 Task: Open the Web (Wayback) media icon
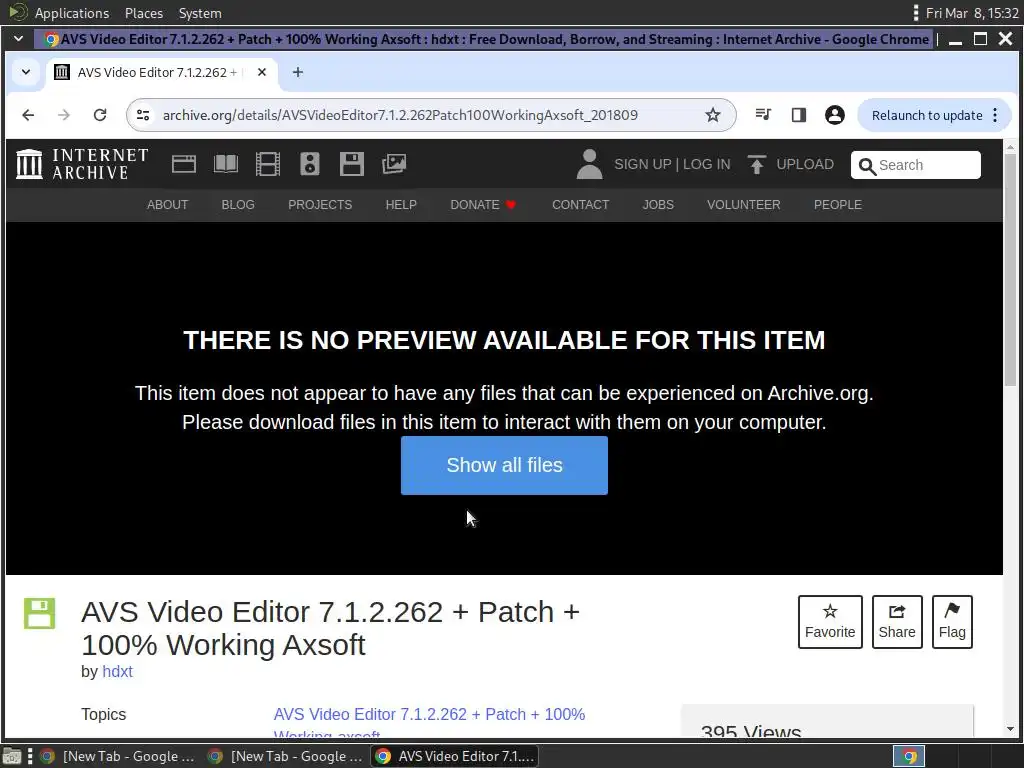pos(184,164)
